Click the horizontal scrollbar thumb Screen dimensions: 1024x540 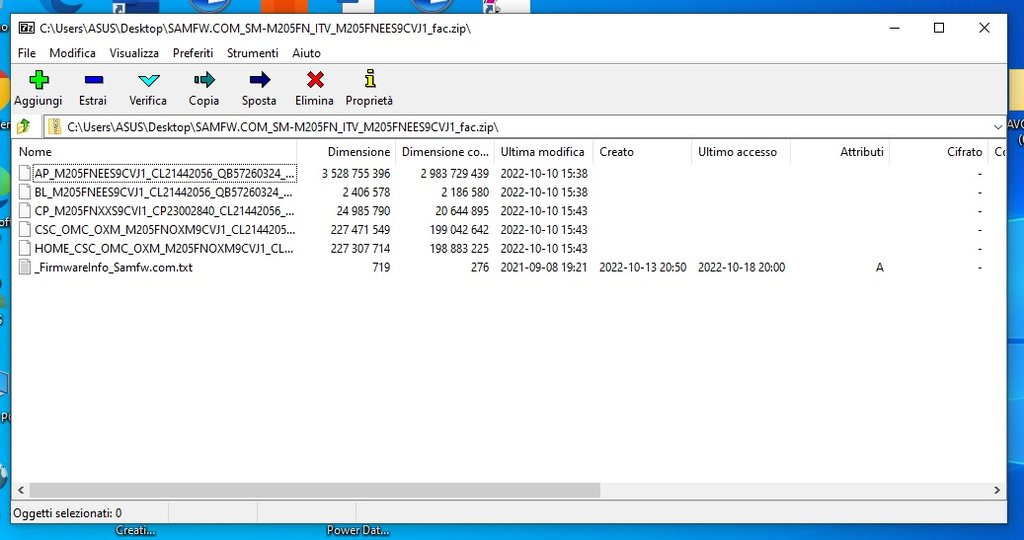pos(315,490)
